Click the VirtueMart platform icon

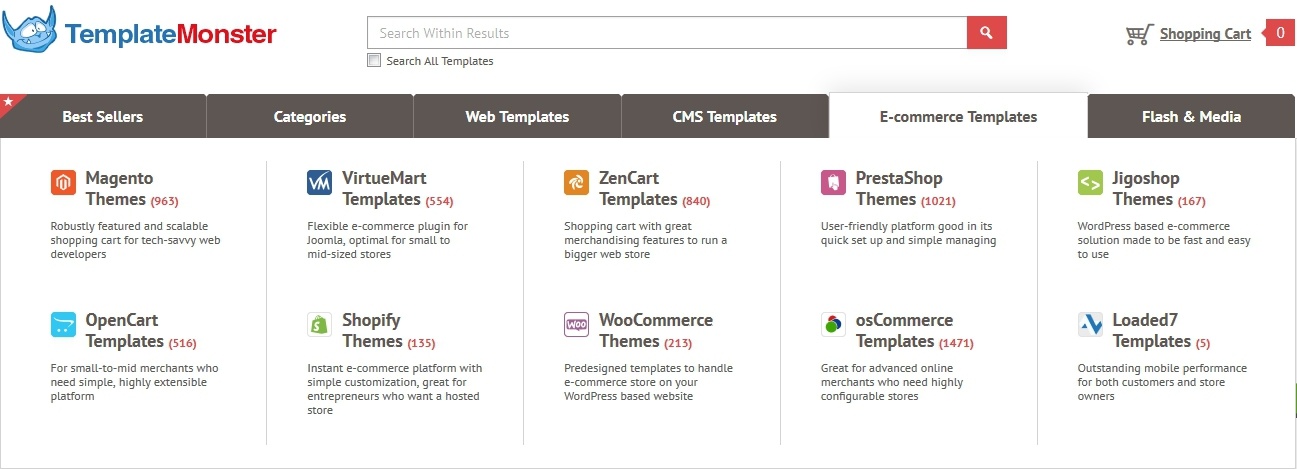tap(320, 183)
